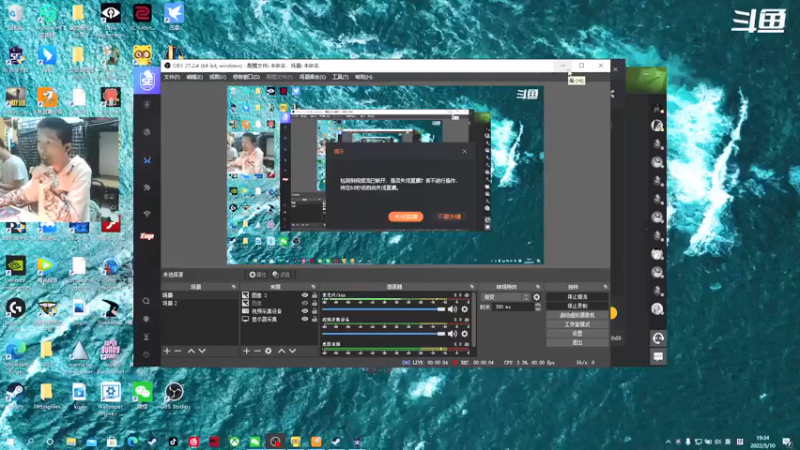Decrease the transition duration with the down arrow
800x450 pixels.
click(537, 309)
